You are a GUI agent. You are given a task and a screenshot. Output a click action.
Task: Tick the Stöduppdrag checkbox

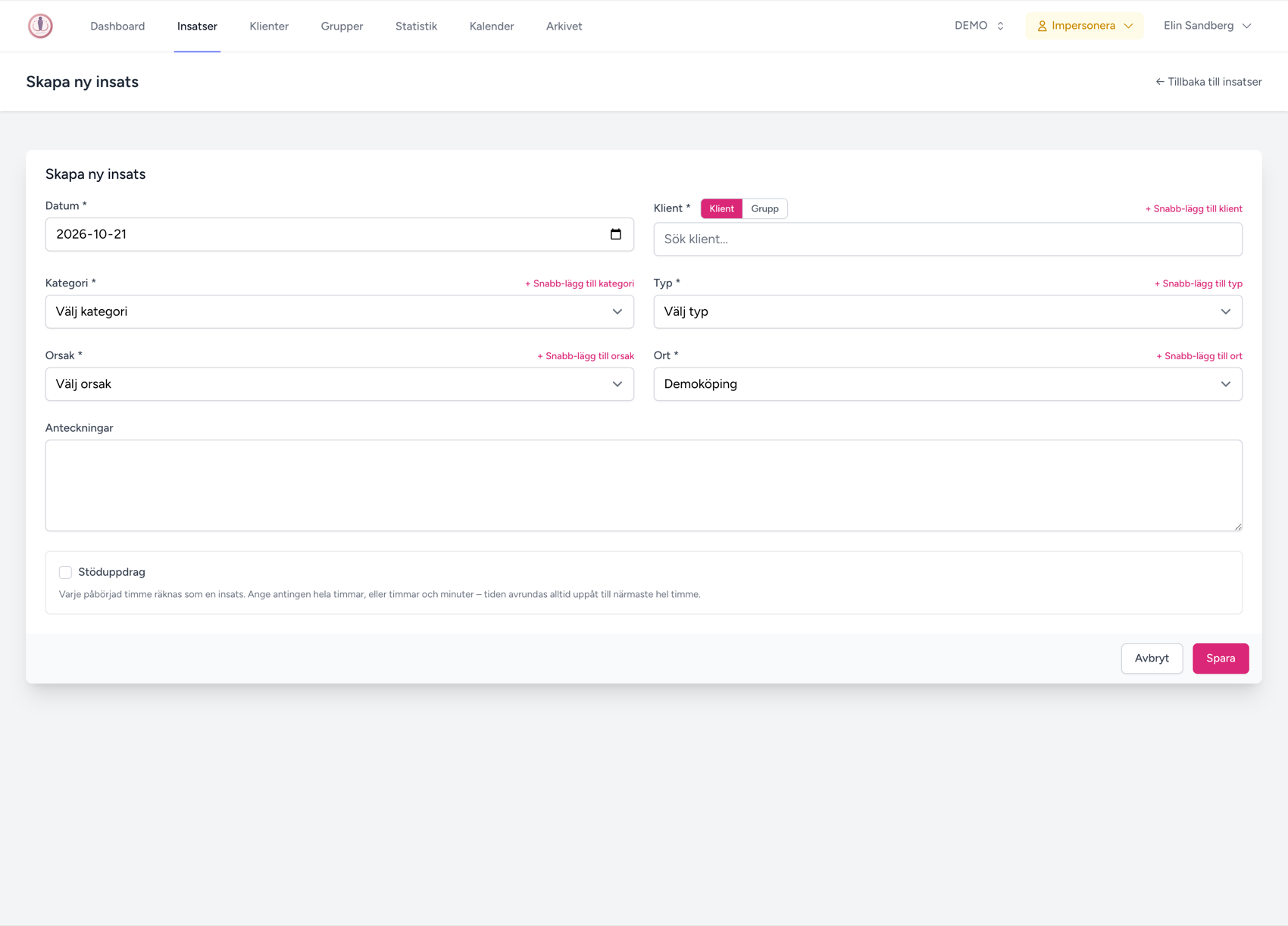[x=65, y=572]
